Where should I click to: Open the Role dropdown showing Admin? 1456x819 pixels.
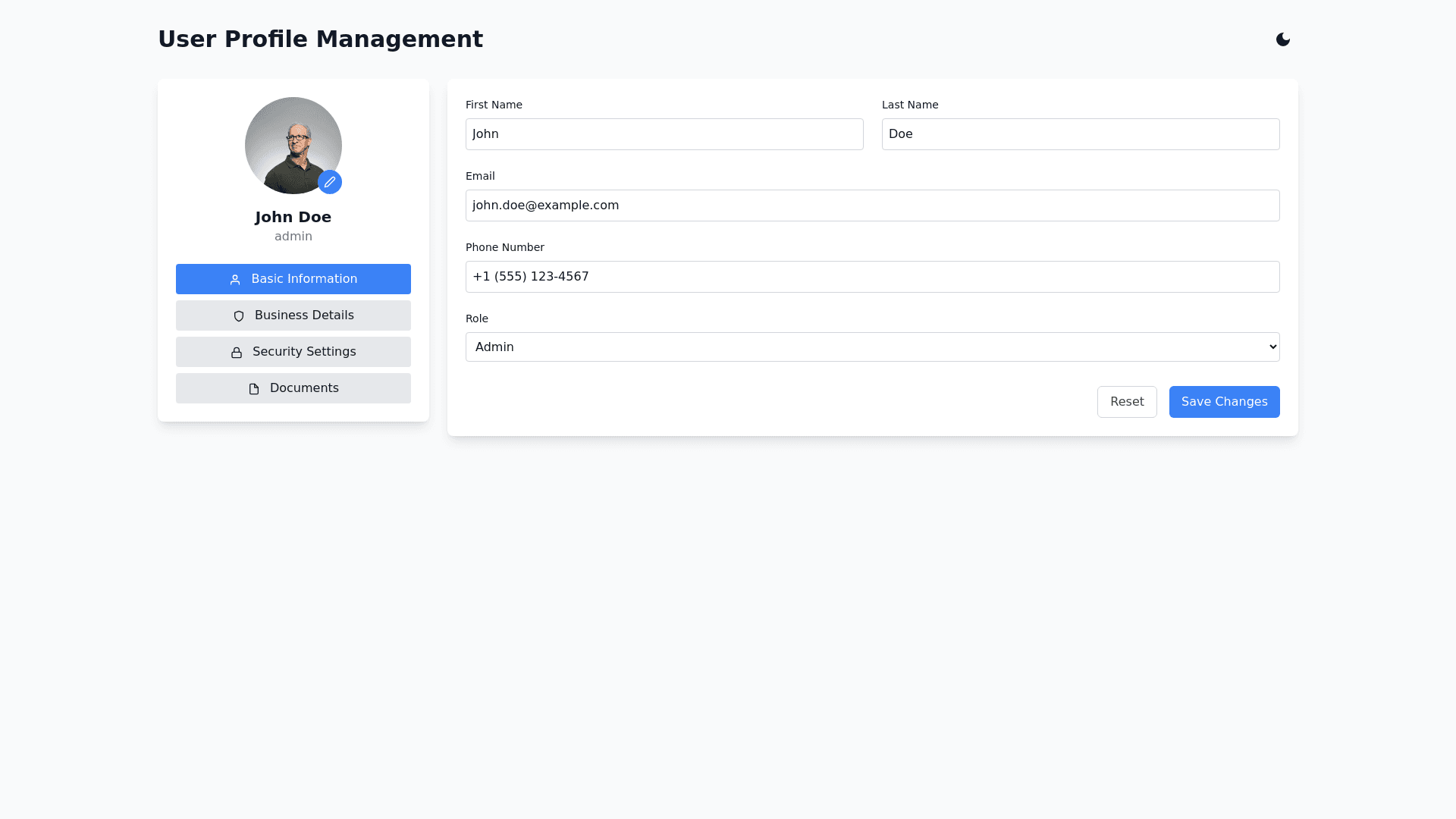pos(872,347)
